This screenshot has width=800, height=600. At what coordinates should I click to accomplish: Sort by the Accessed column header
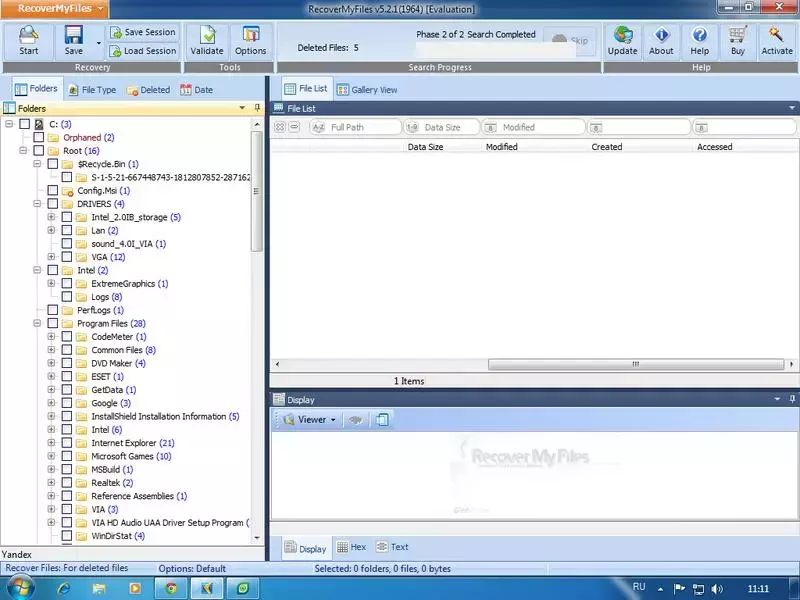pyautogui.click(x=714, y=147)
